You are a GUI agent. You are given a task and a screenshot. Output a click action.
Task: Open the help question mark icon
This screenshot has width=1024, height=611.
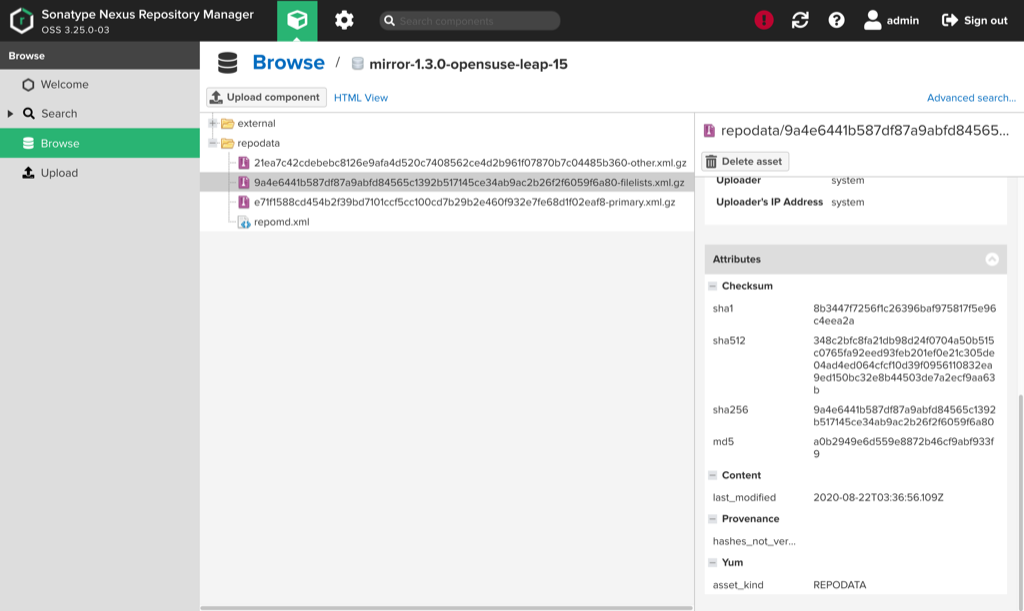pos(836,20)
